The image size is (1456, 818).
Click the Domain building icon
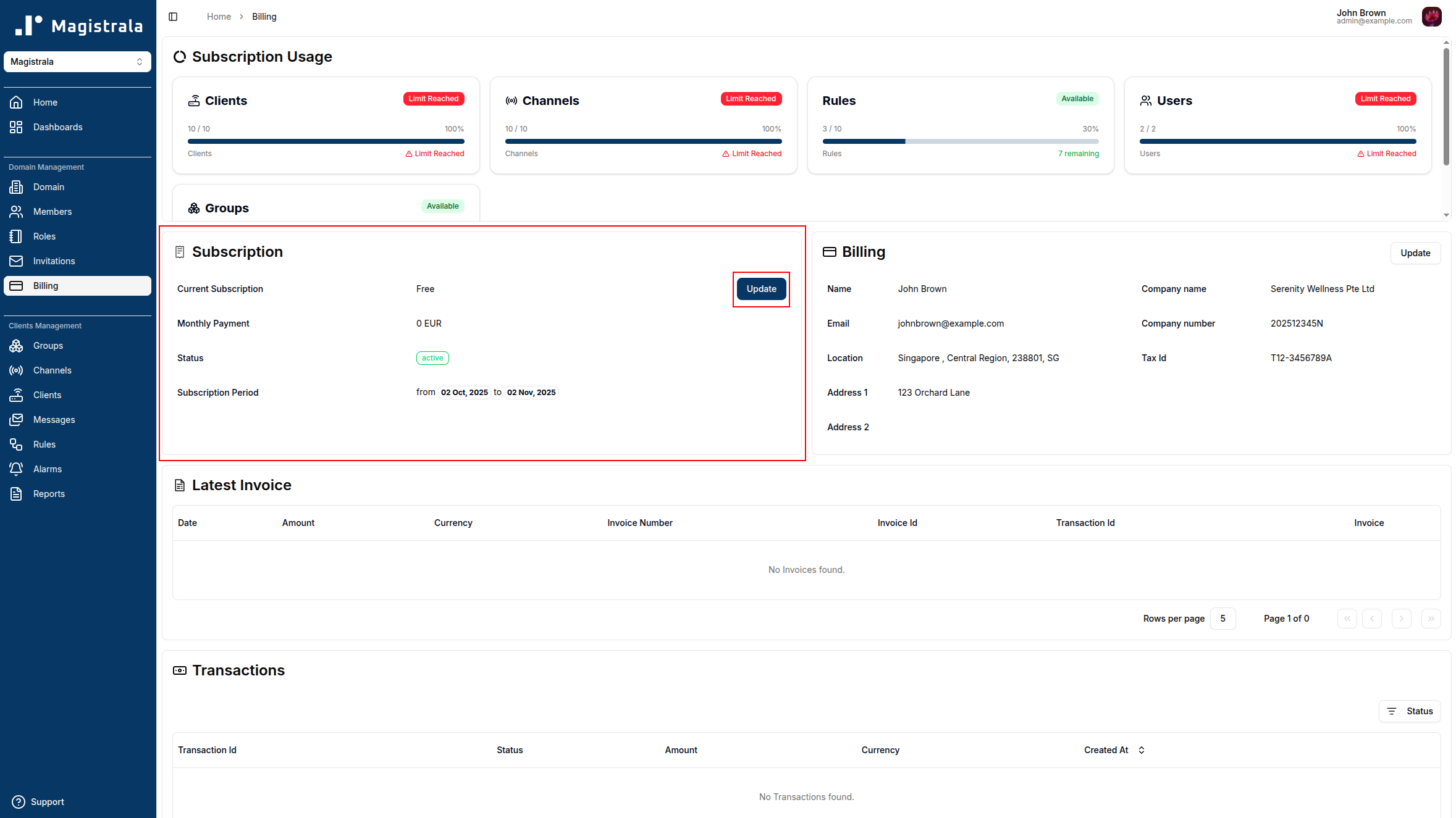[x=17, y=186]
